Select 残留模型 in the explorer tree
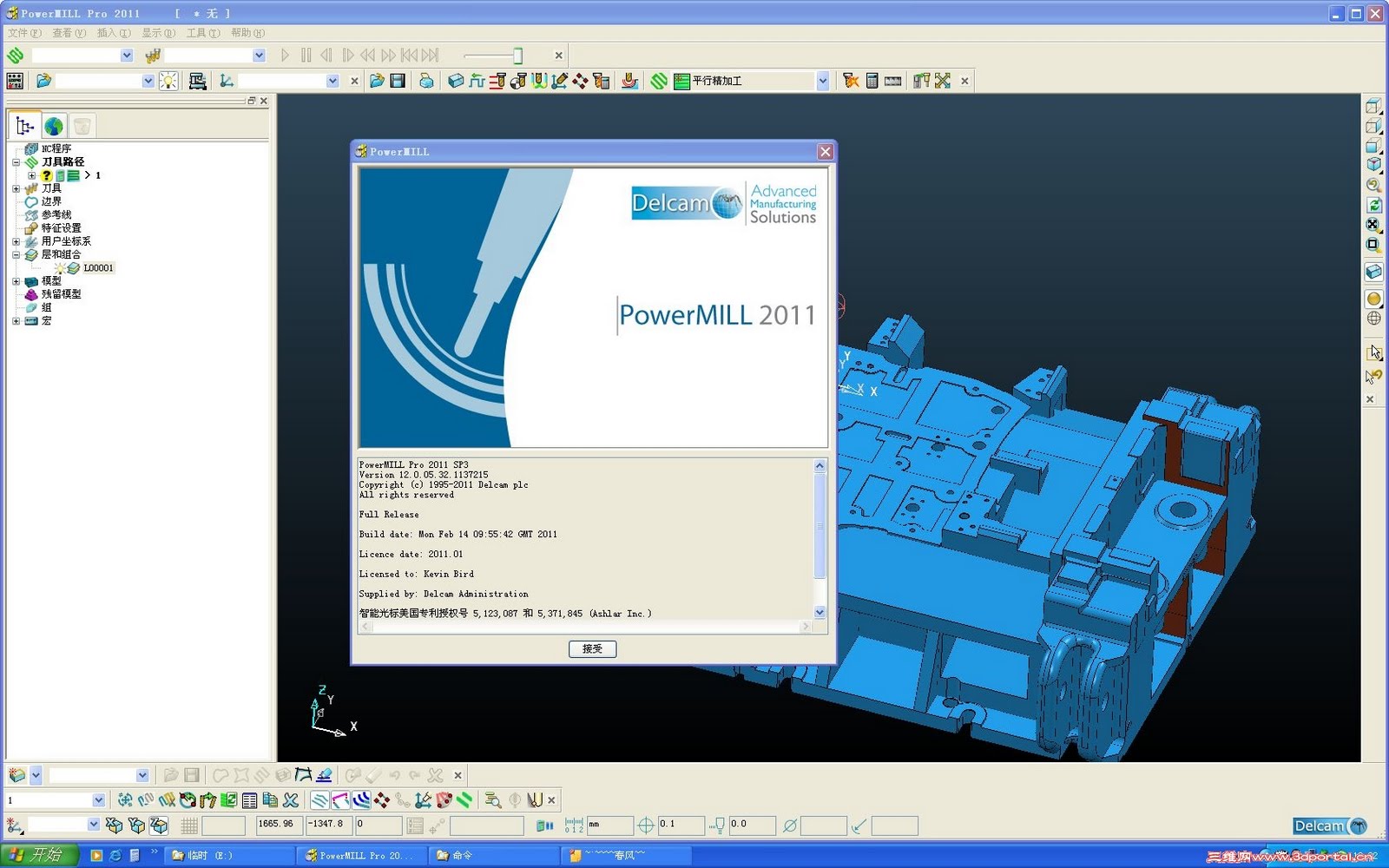Viewport: 1389px width, 868px height. tap(62, 294)
